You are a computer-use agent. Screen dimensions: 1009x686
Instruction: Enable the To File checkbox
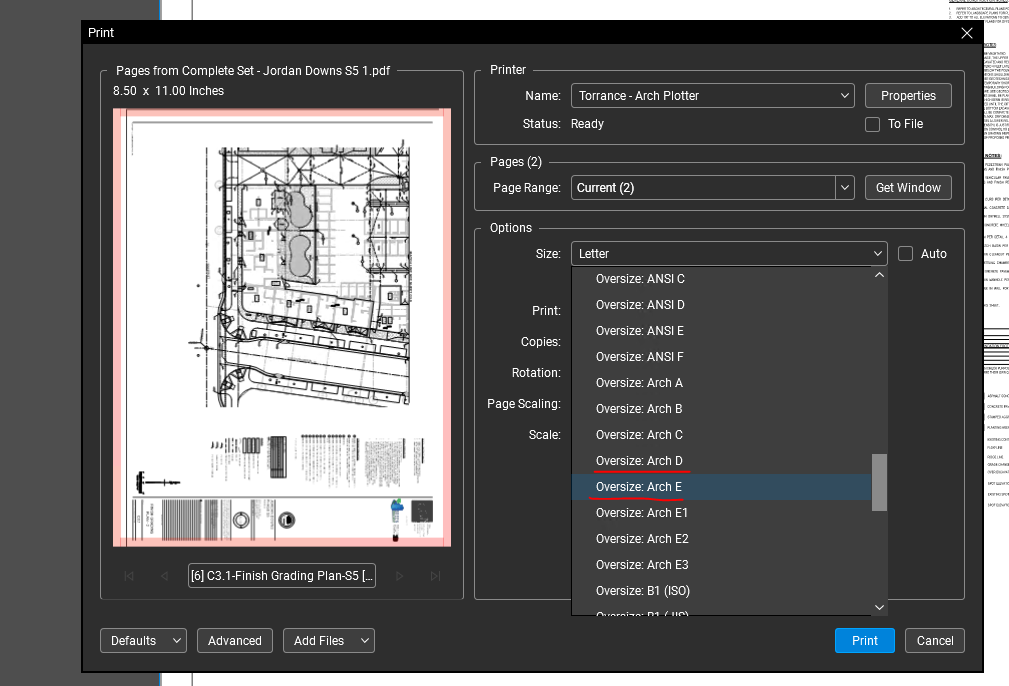[872, 124]
